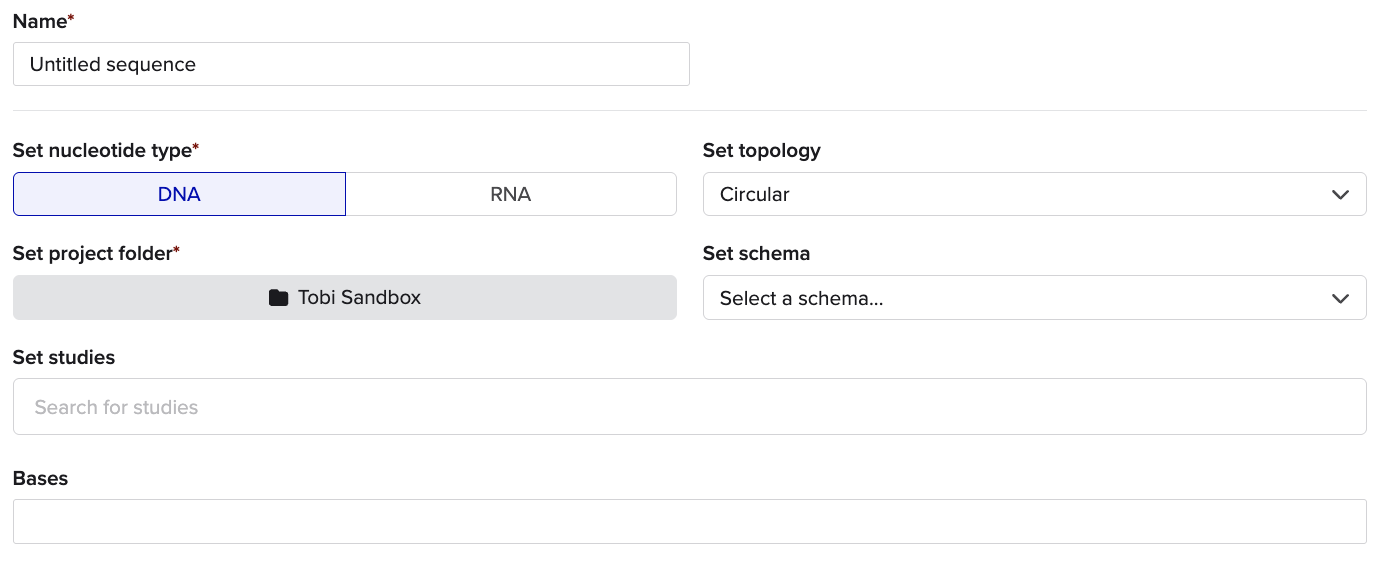Click the Set schema label
The image size is (1378, 564).
coord(756,254)
